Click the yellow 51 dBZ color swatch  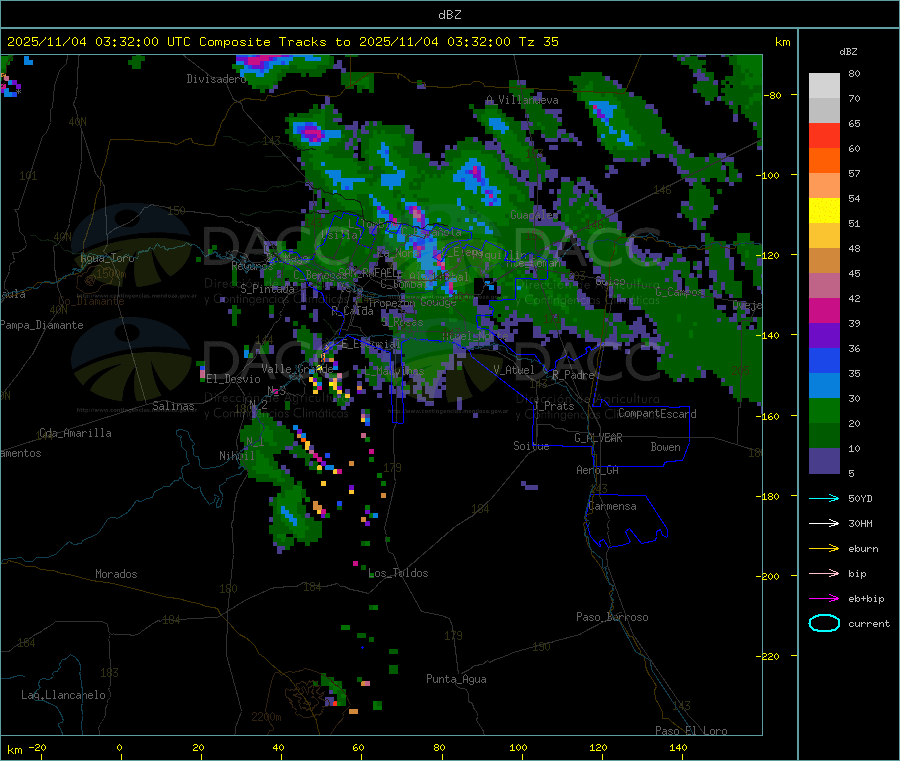tap(824, 211)
